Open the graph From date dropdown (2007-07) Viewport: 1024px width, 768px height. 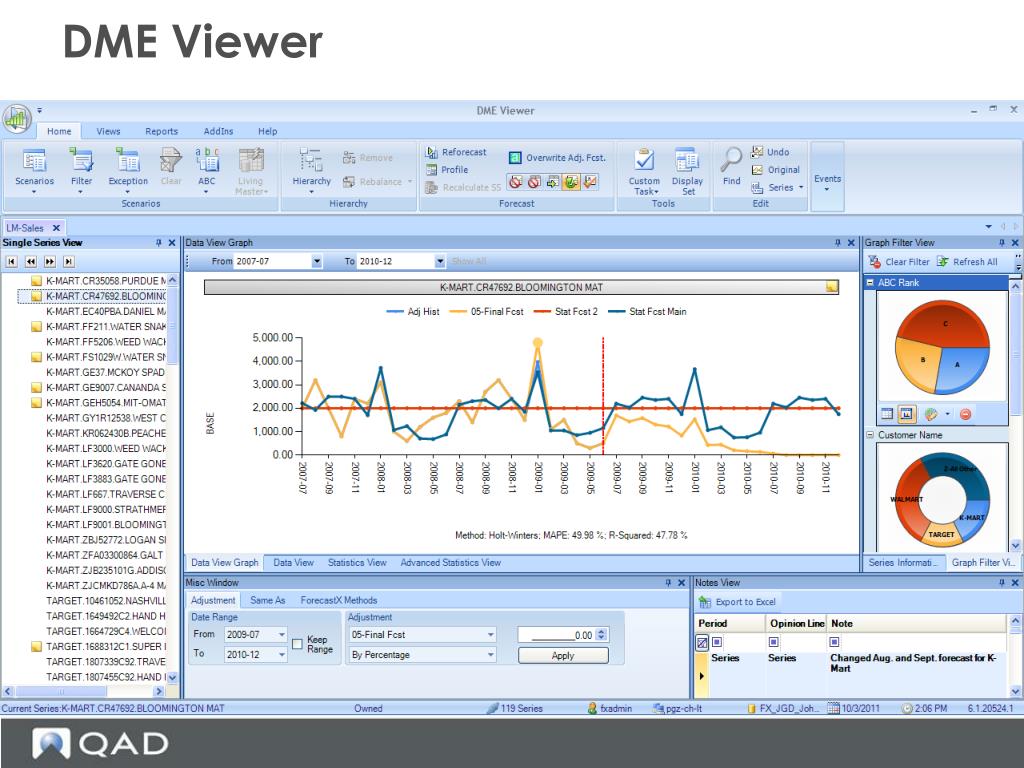[x=317, y=261]
